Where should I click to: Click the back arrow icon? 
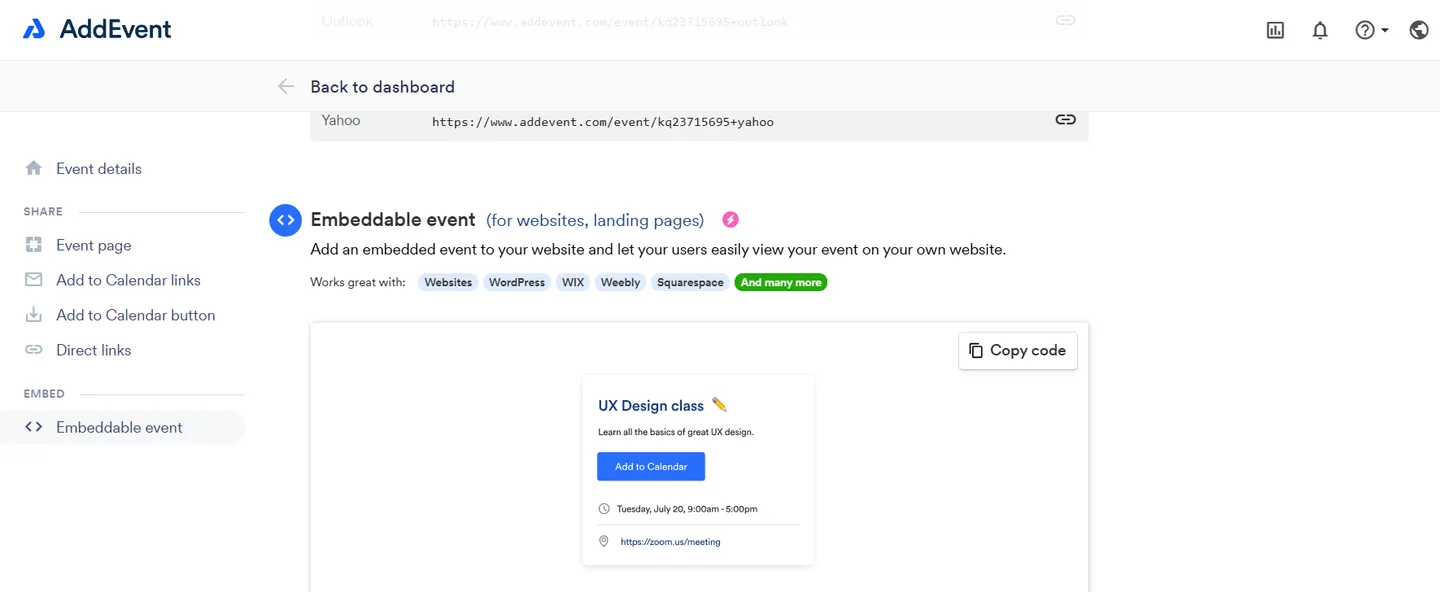coord(286,87)
